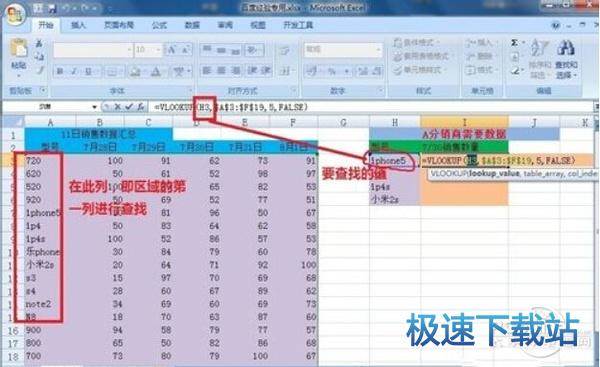Apply the Percent style icon
600x367 pixels.
pos(332,71)
